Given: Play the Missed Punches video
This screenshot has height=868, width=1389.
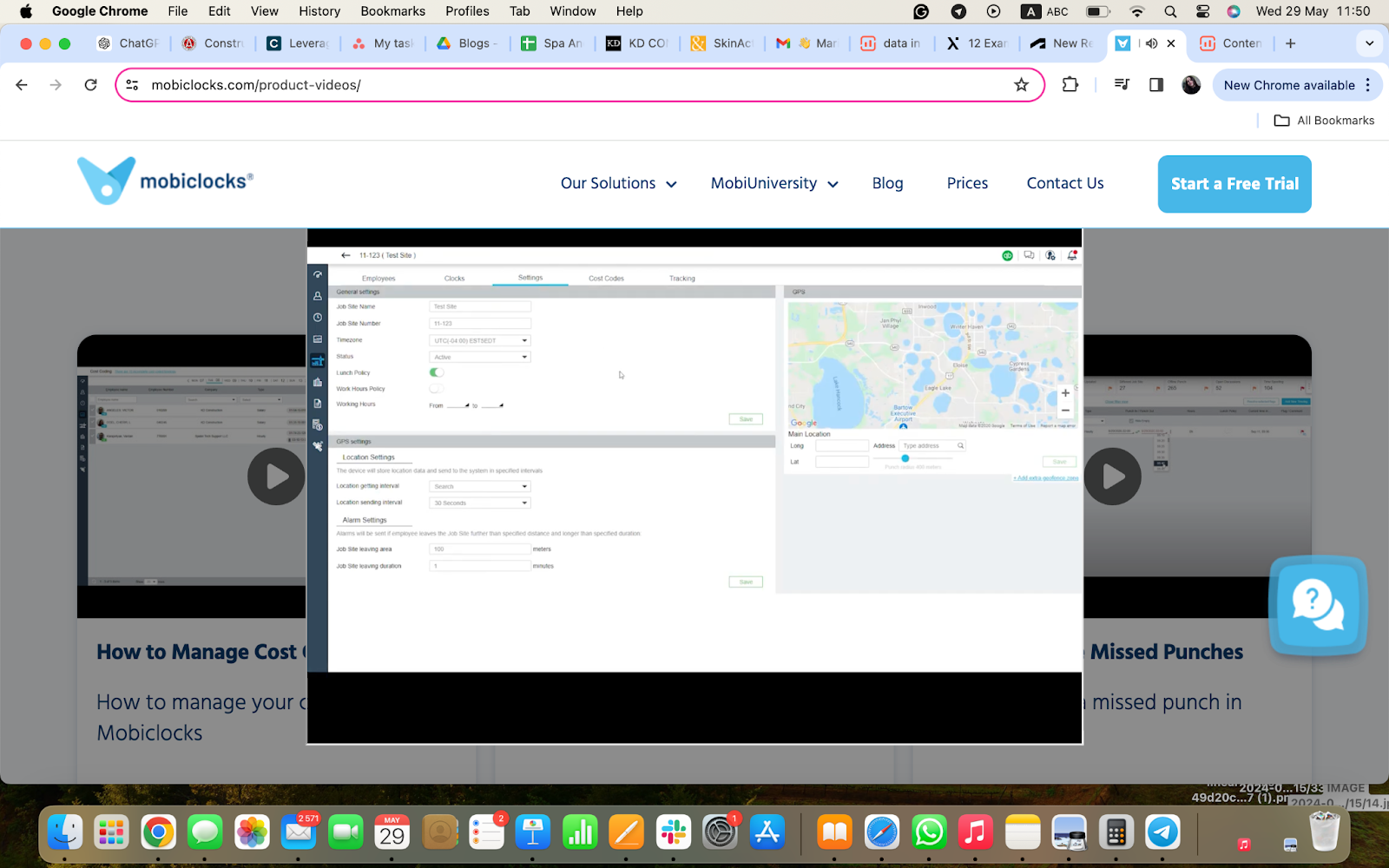Looking at the screenshot, I should pyautogui.click(x=1112, y=476).
